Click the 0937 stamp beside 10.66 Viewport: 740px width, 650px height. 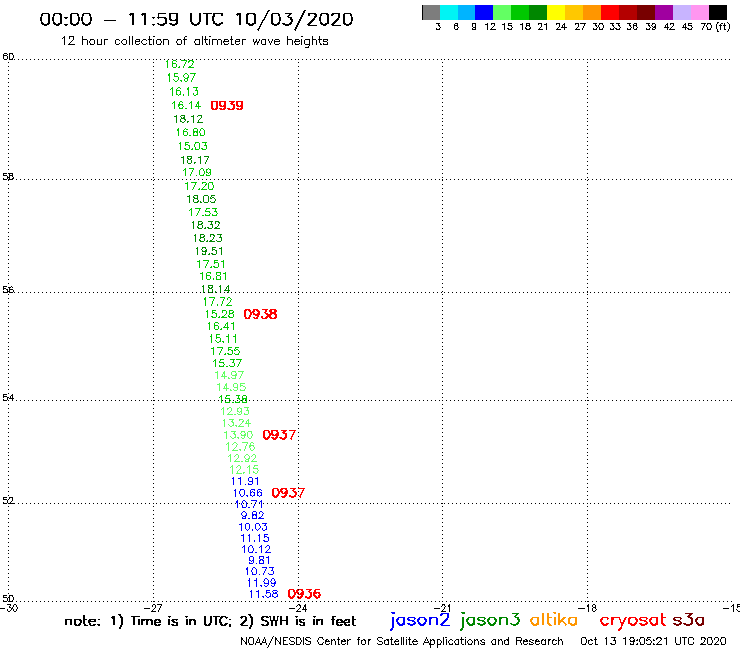click(288, 493)
